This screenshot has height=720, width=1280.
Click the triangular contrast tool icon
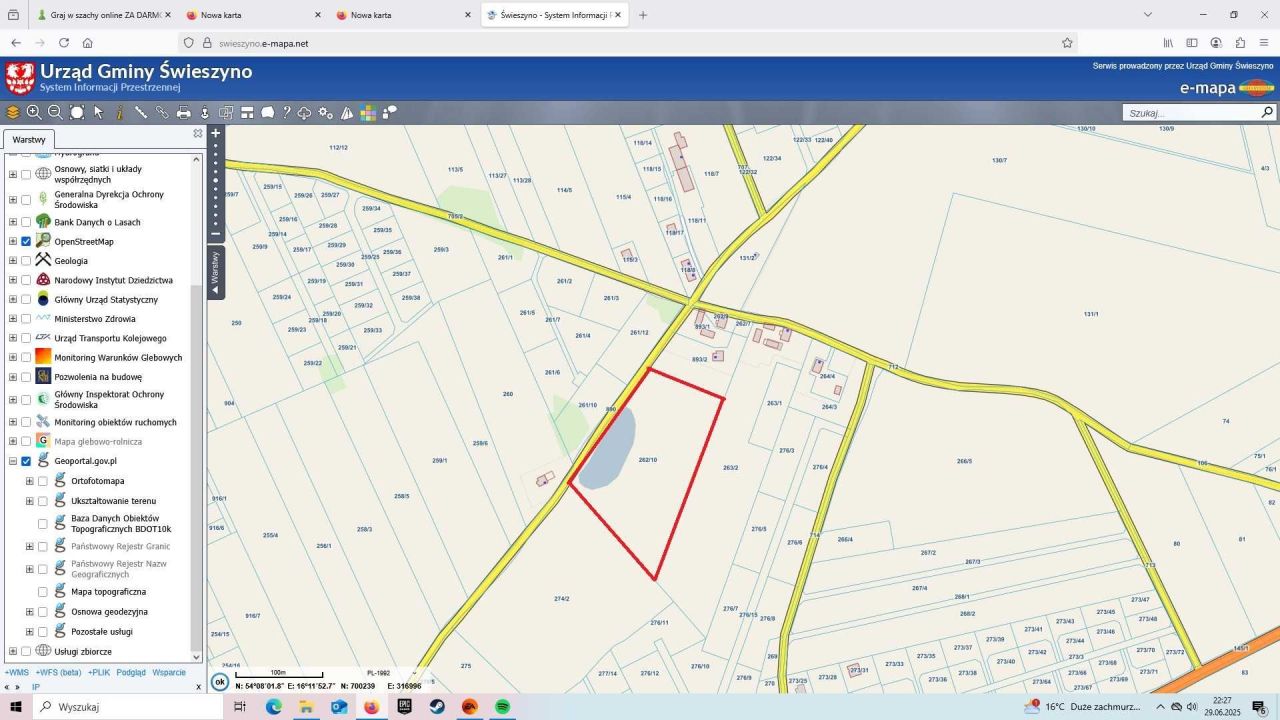(x=347, y=113)
